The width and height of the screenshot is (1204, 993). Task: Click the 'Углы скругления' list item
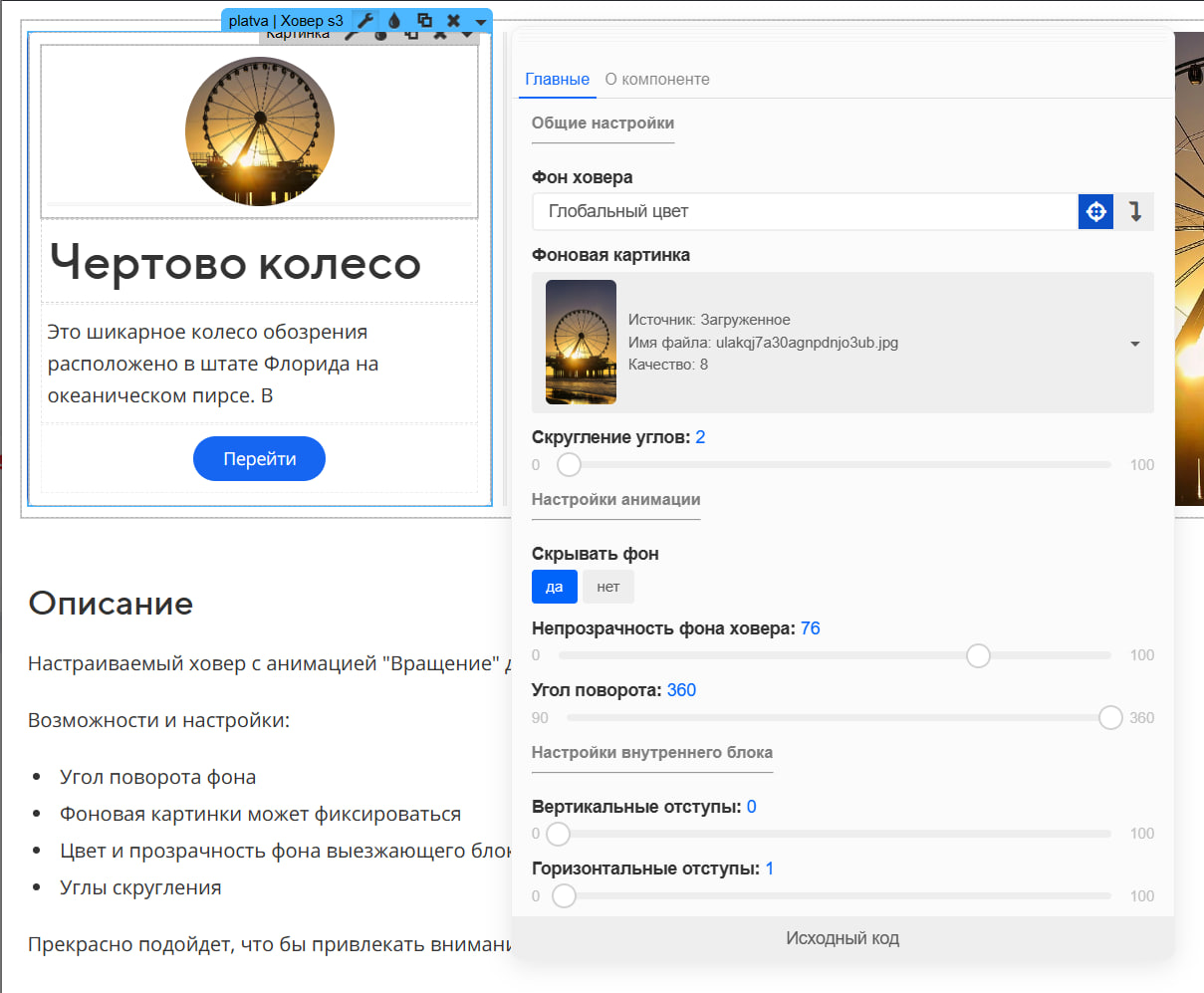point(140,887)
